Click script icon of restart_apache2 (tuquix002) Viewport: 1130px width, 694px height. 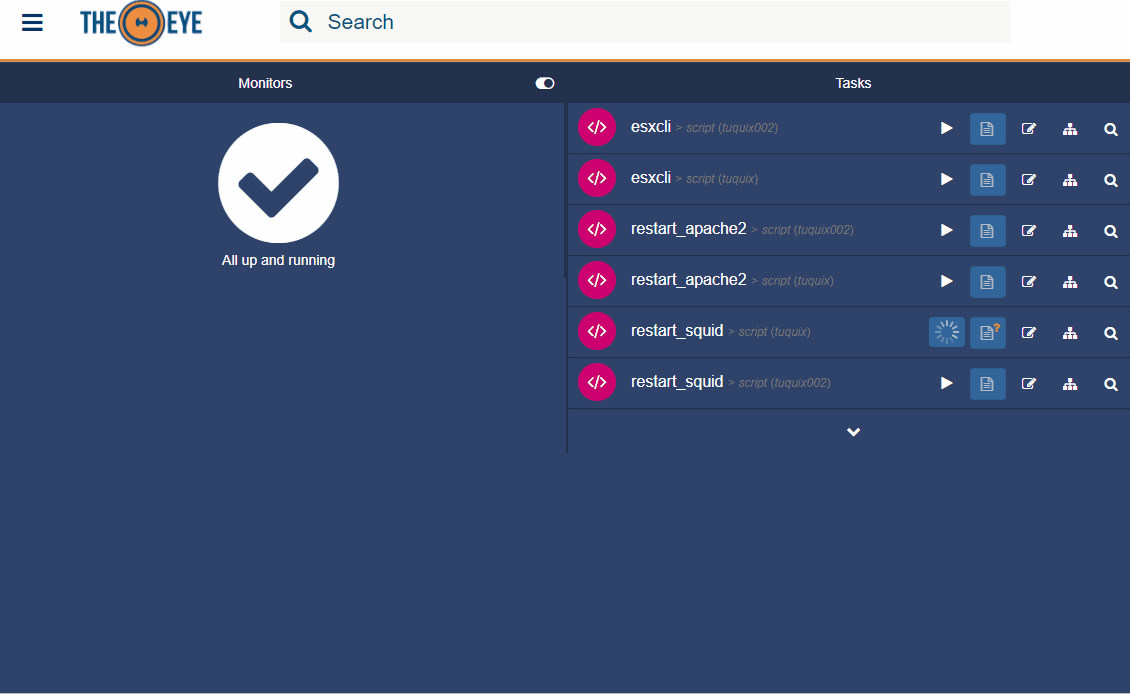coord(597,229)
